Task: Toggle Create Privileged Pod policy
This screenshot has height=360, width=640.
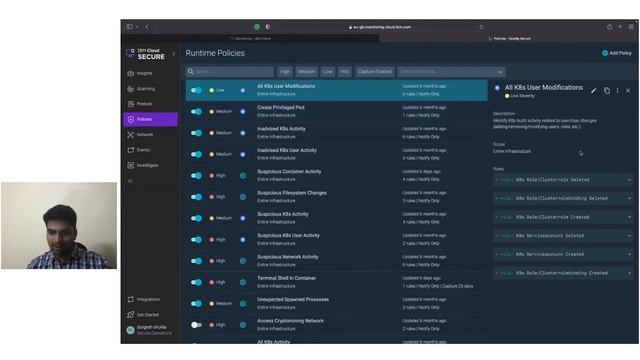Action: (196, 111)
